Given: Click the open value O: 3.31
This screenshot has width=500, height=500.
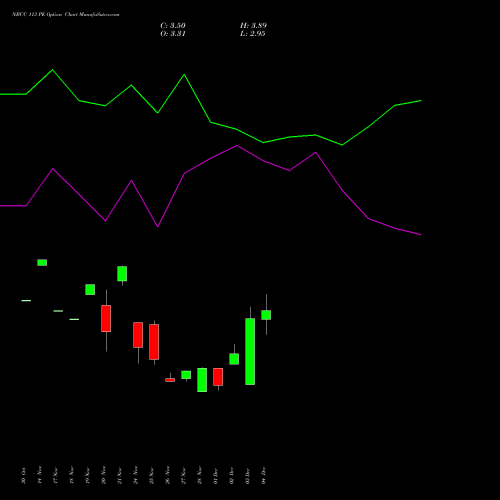Looking at the screenshot, I should (173, 34).
